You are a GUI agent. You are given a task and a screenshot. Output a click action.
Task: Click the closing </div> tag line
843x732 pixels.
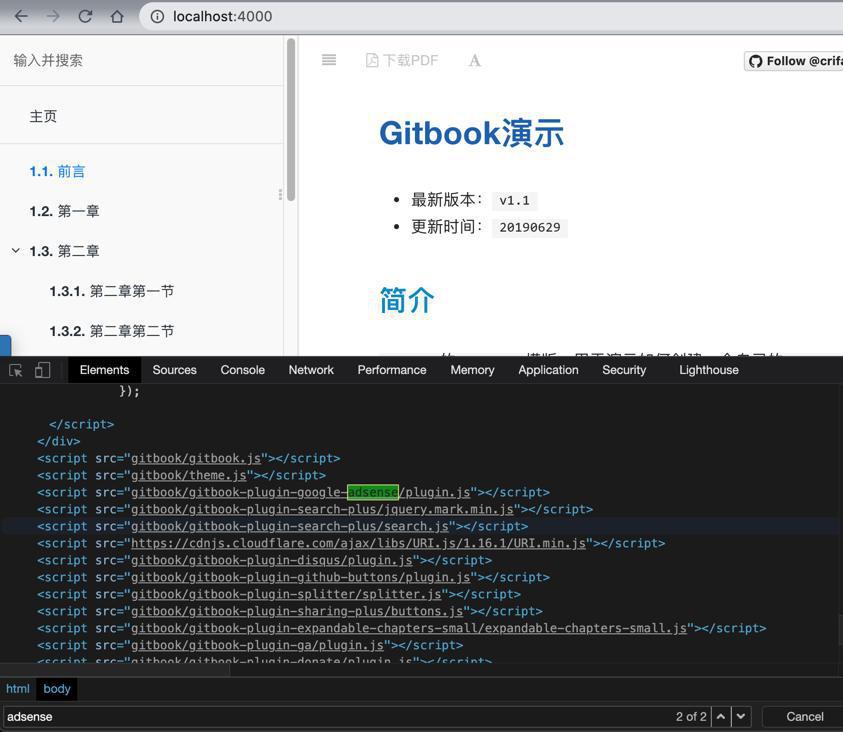(59, 441)
